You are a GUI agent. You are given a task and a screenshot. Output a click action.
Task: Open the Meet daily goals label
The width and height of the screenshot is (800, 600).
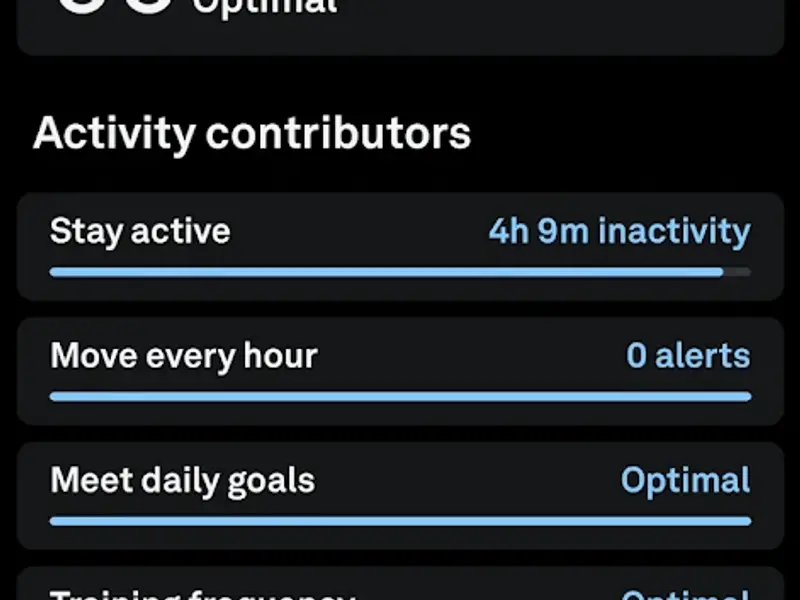[182, 480]
